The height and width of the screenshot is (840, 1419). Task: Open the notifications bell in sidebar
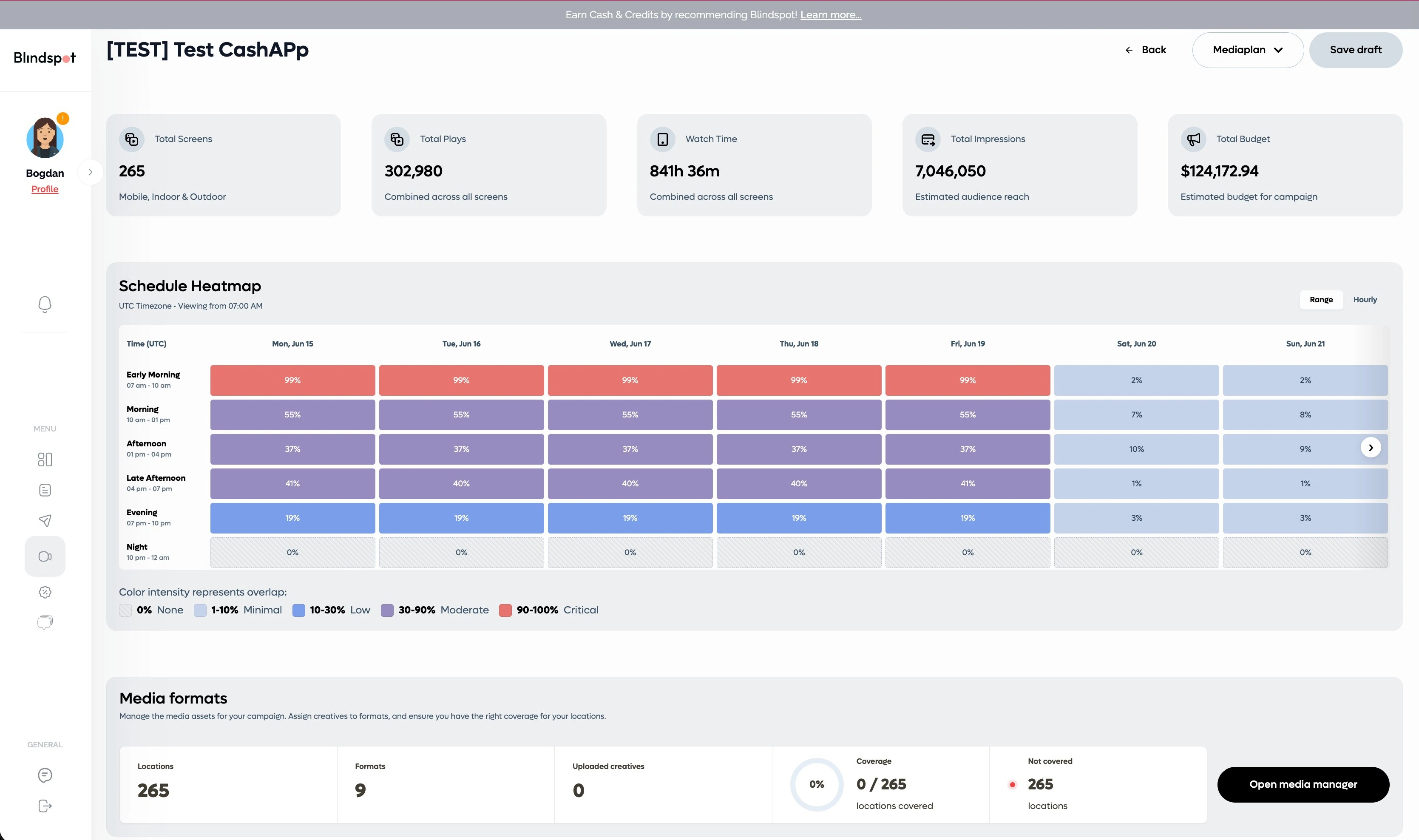point(45,304)
